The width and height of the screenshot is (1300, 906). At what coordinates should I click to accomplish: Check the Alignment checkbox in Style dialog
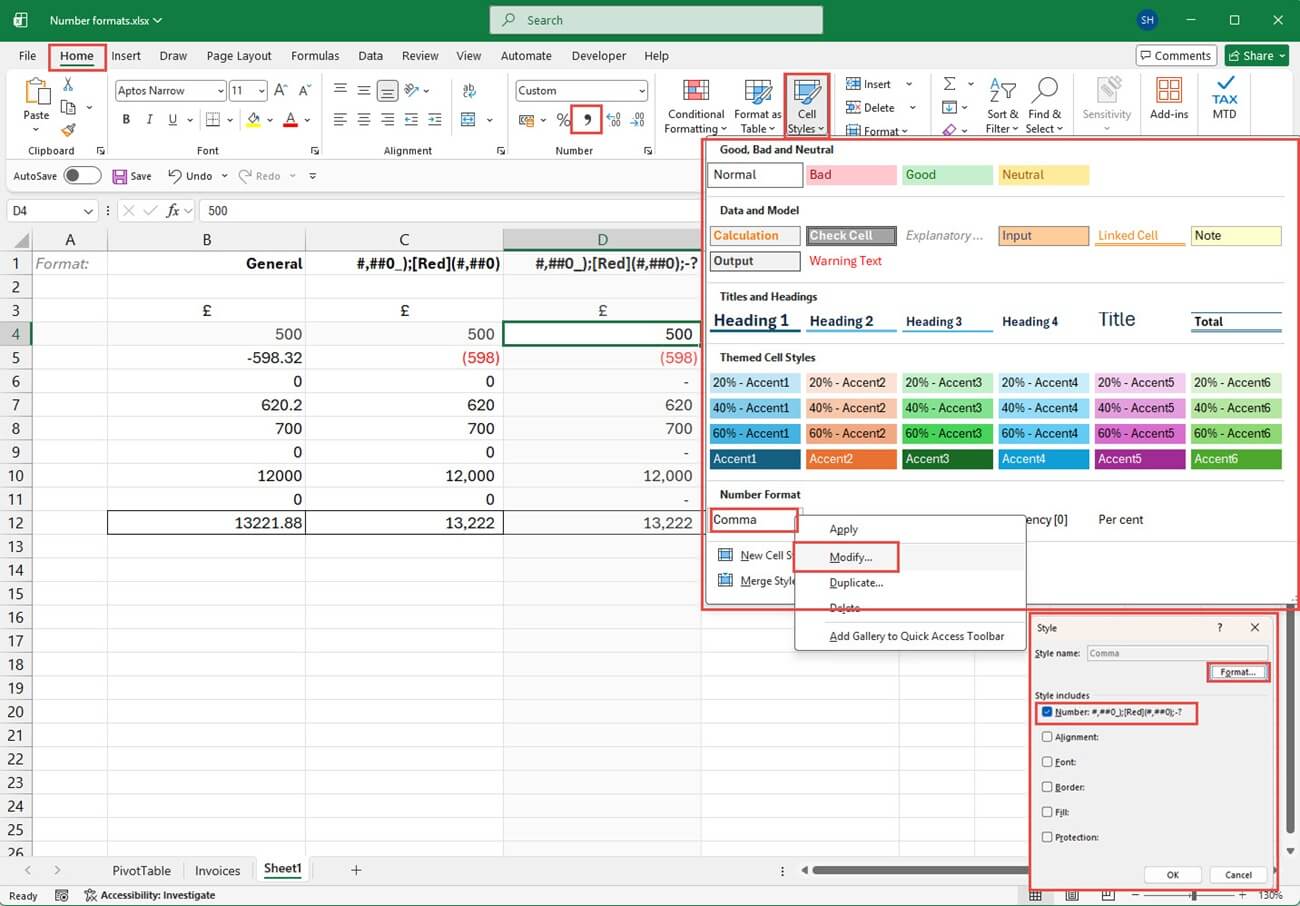point(1047,737)
